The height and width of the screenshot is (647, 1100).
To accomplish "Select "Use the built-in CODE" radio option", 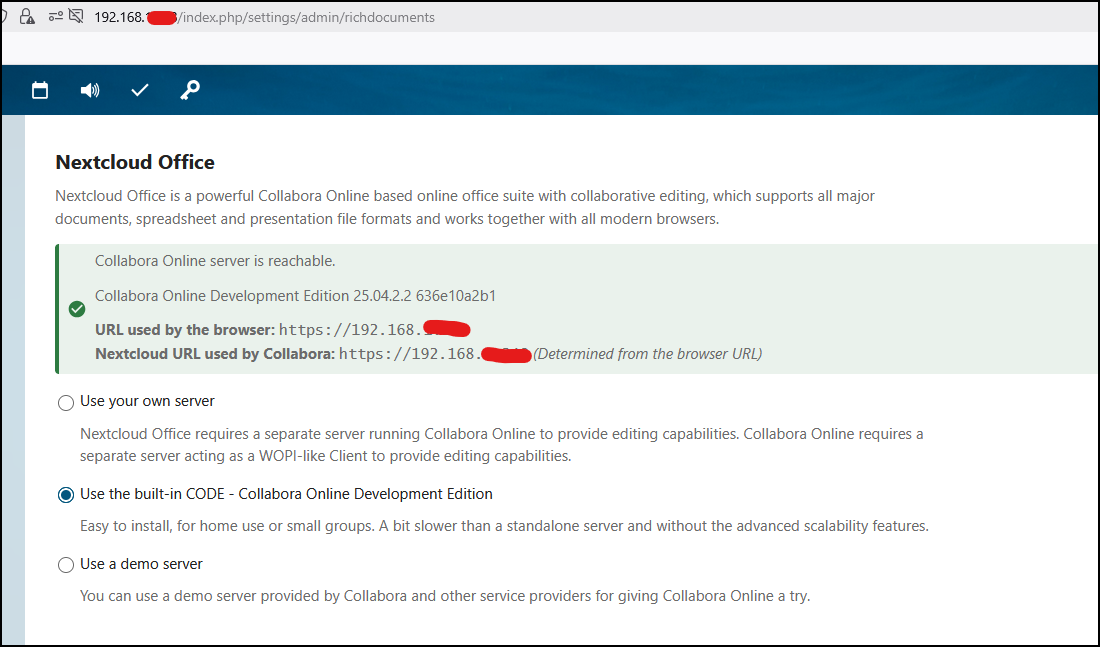I will point(66,495).
